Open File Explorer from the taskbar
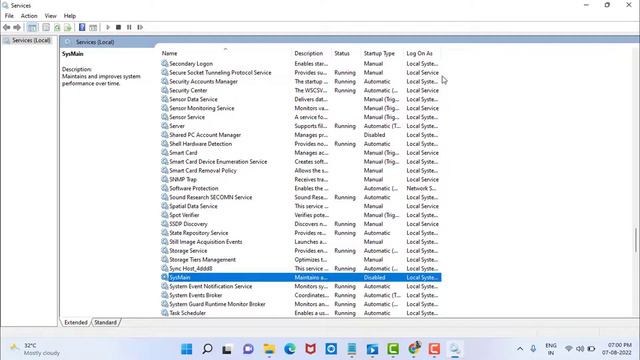This screenshot has height=360, width=640. pos(269,349)
